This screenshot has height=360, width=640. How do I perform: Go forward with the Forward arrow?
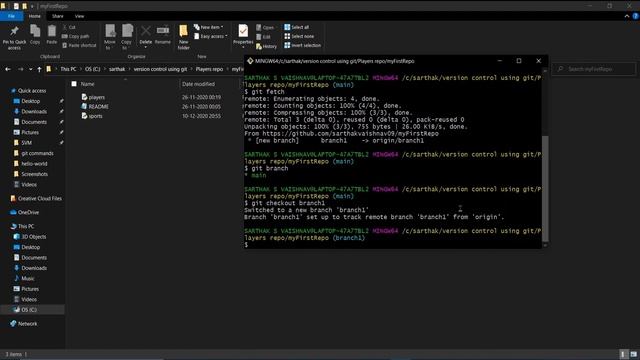[x=20, y=69]
